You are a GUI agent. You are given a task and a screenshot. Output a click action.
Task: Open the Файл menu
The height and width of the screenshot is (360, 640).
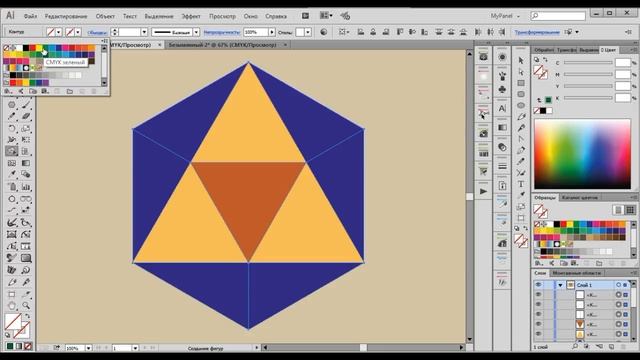30,16
